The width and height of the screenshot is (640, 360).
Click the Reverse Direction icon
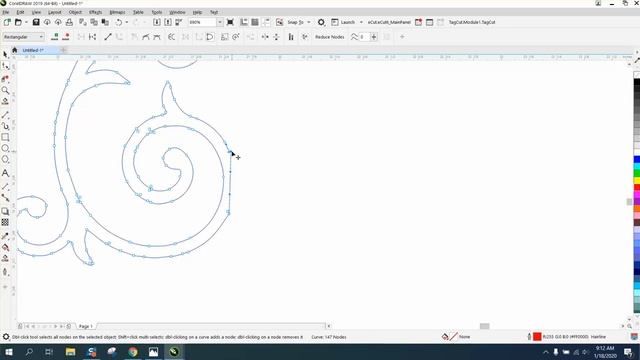pyautogui.click(x=172, y=37)
